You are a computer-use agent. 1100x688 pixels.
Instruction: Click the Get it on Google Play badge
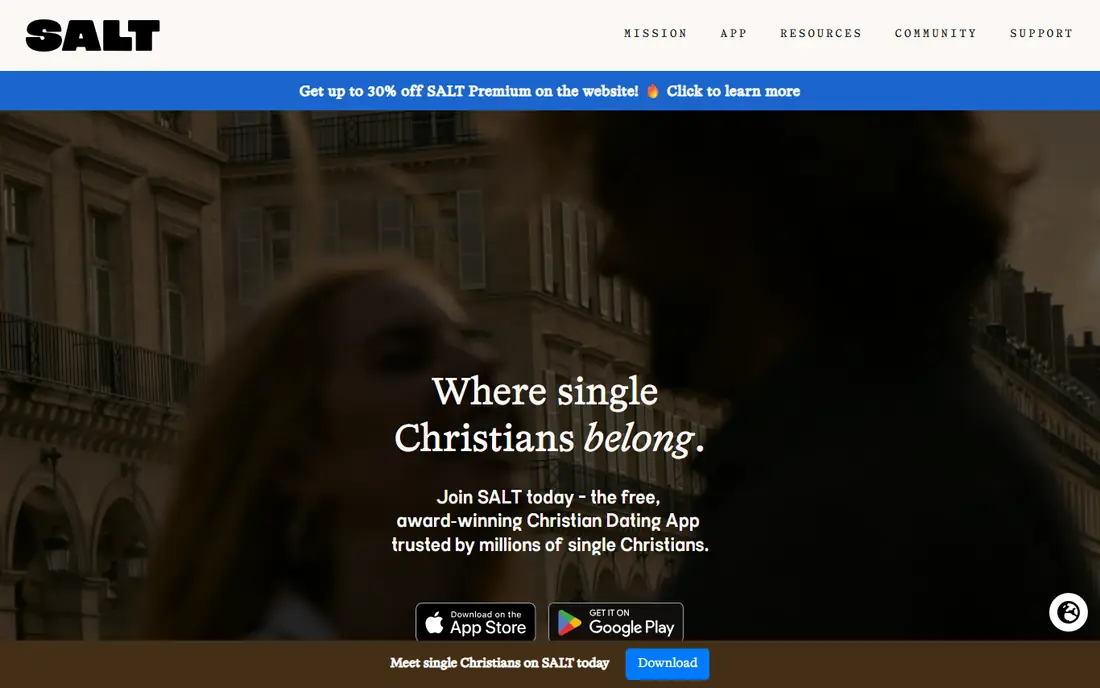coord(616,622)
